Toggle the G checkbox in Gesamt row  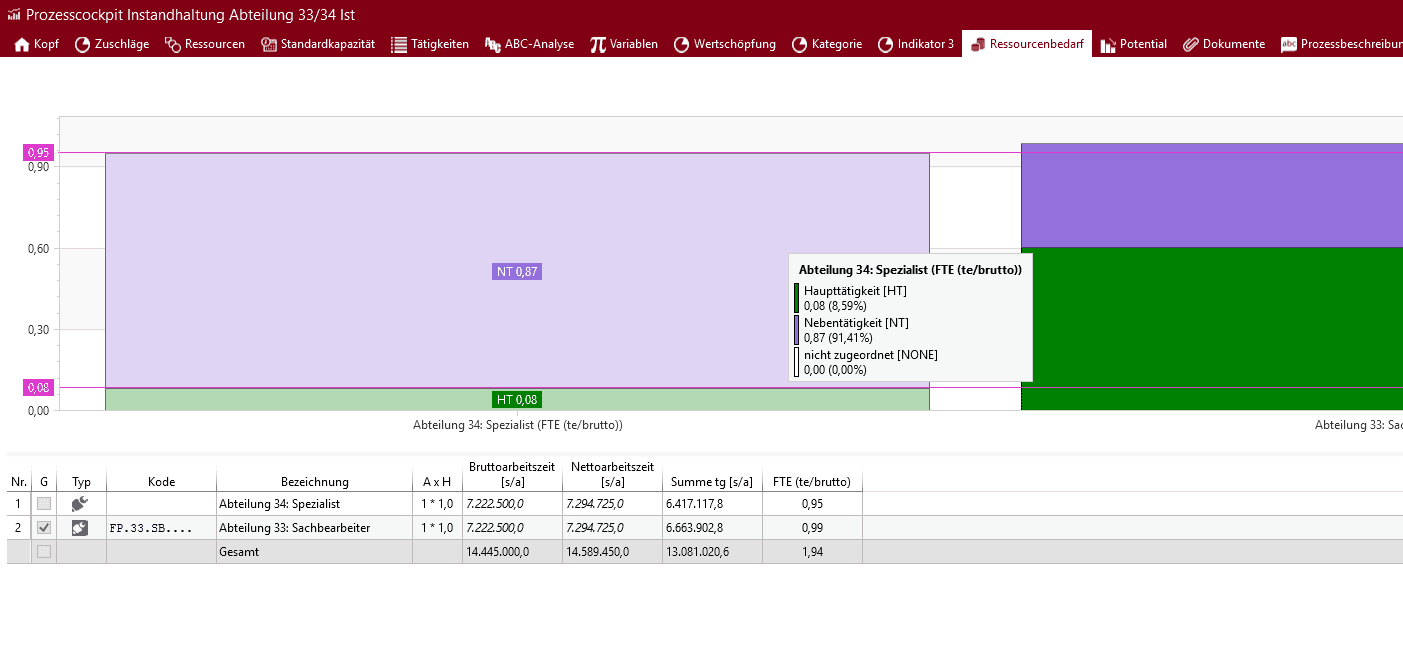coord(44,552)
